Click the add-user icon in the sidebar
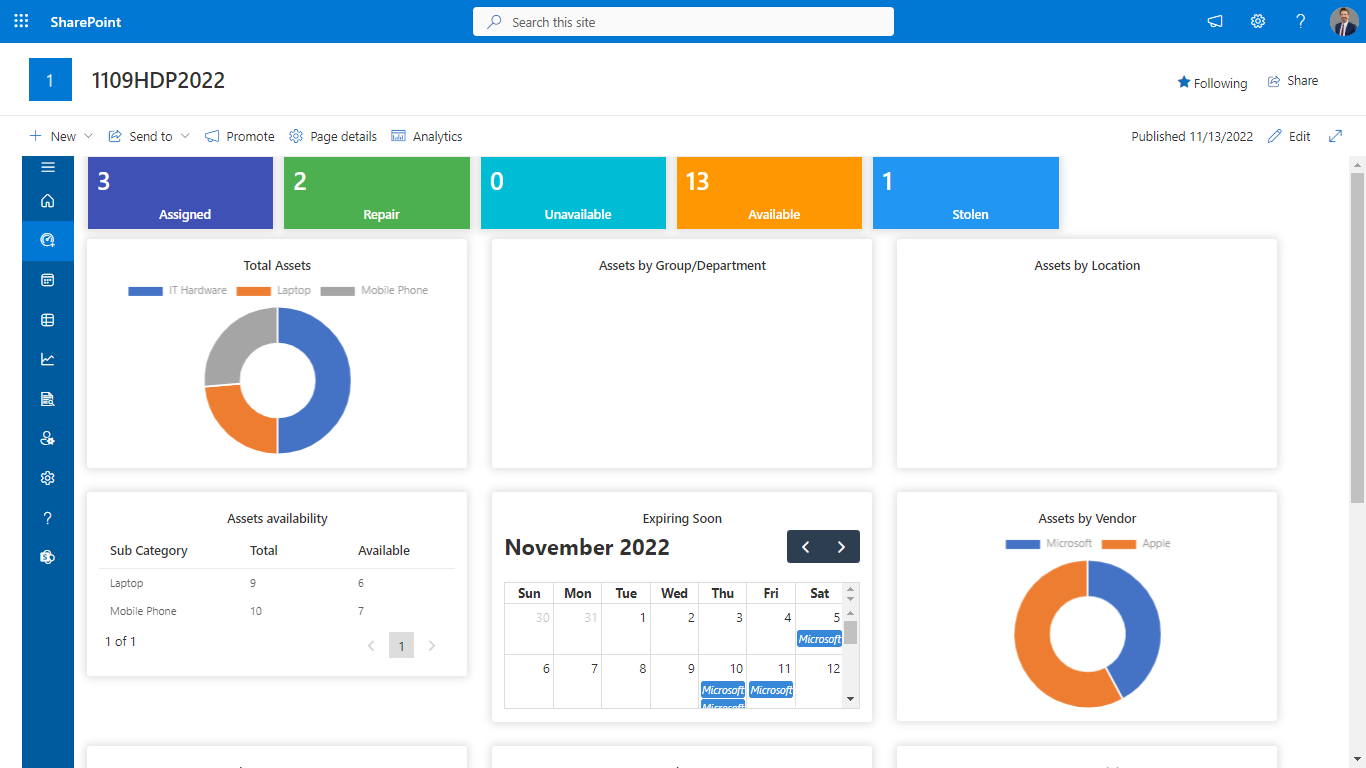Screen dimensions: 1366x768 pos(47,438)
